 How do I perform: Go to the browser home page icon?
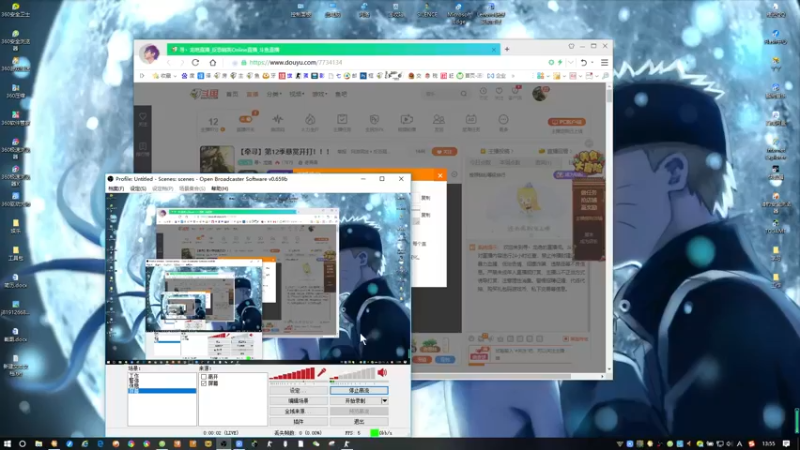[213, 62]
